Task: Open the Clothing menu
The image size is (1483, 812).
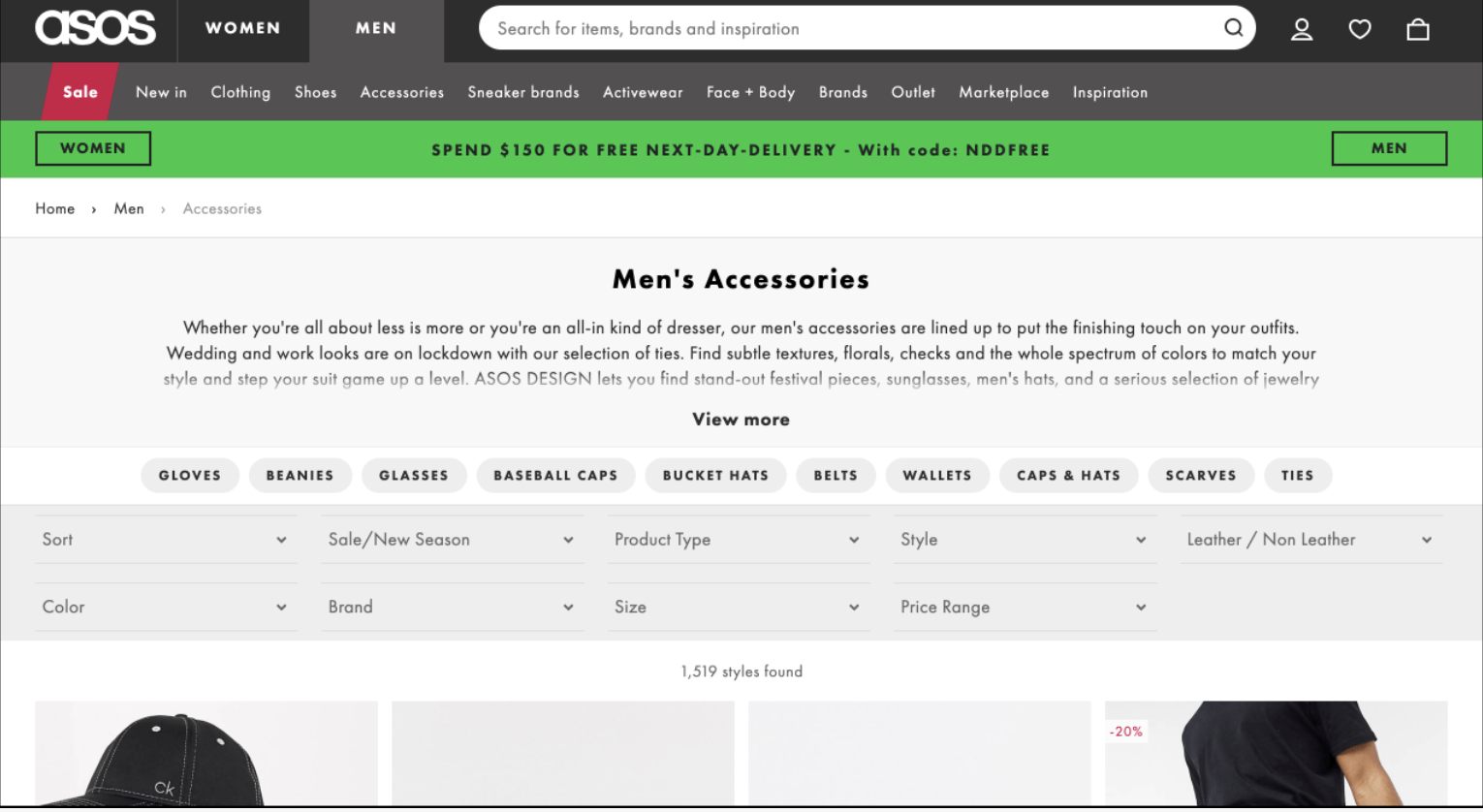Action: tap(240, 92)
